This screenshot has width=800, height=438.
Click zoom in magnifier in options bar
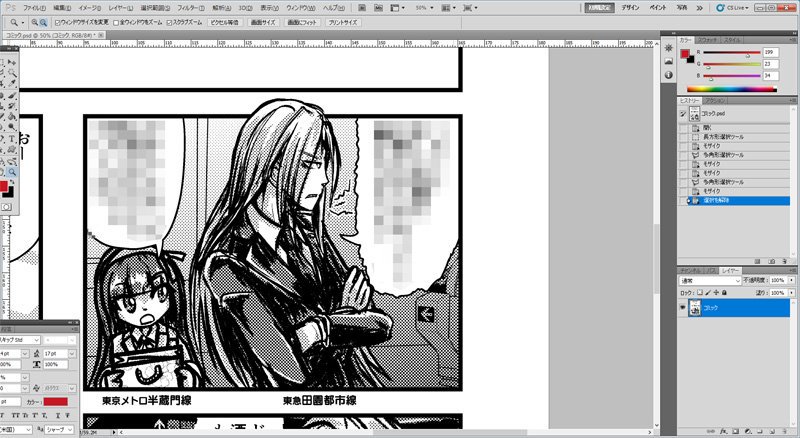tap(35, 22)
